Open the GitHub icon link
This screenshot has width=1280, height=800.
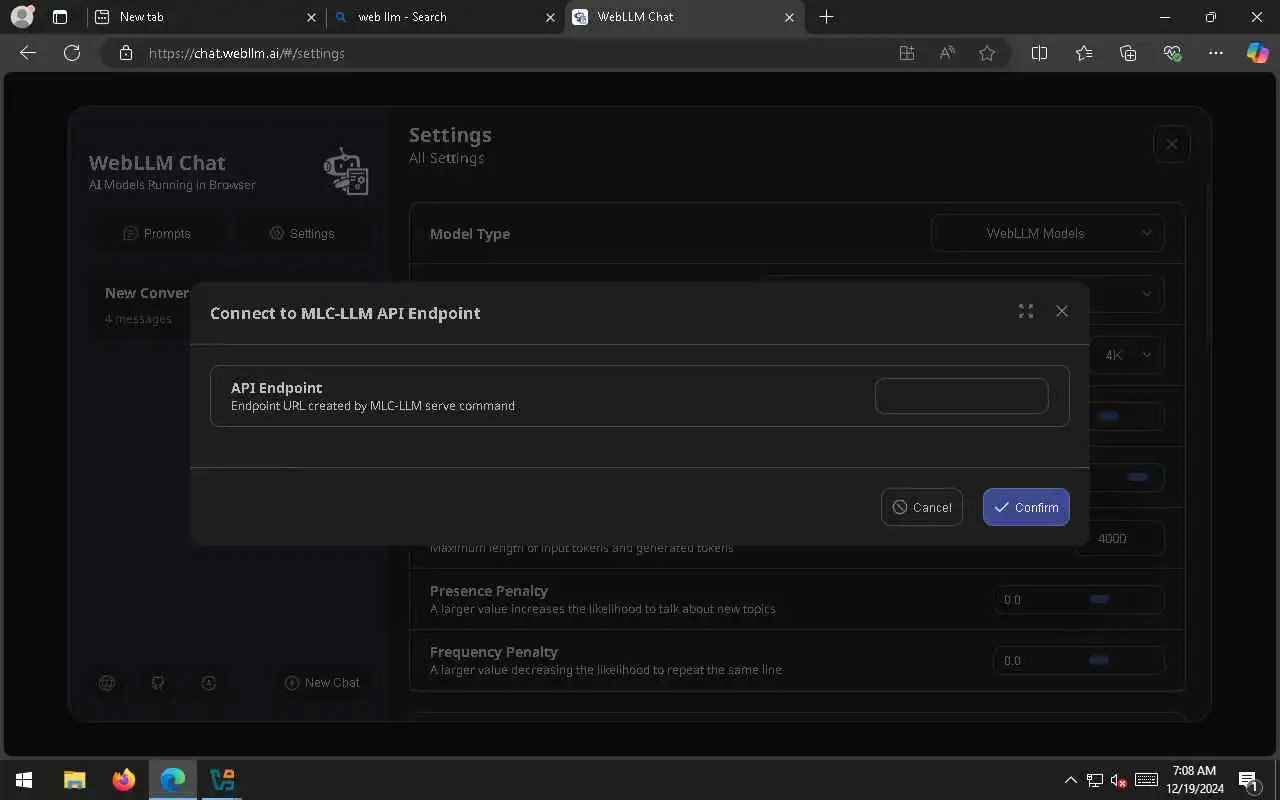pyautogui.click(x=158, y=683)
